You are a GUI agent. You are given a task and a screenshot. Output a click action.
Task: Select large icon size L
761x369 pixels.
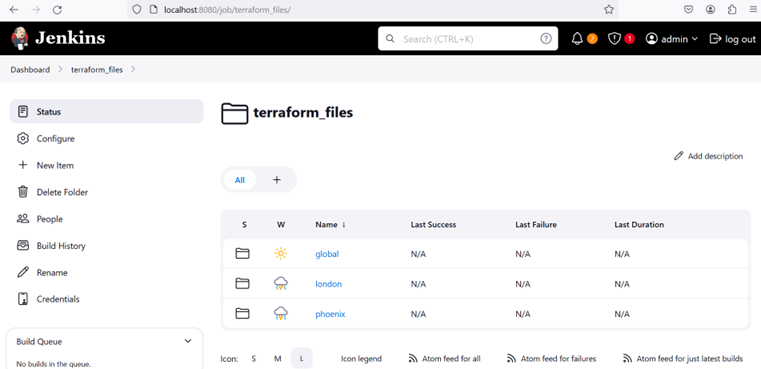click(x=301, y=359)
